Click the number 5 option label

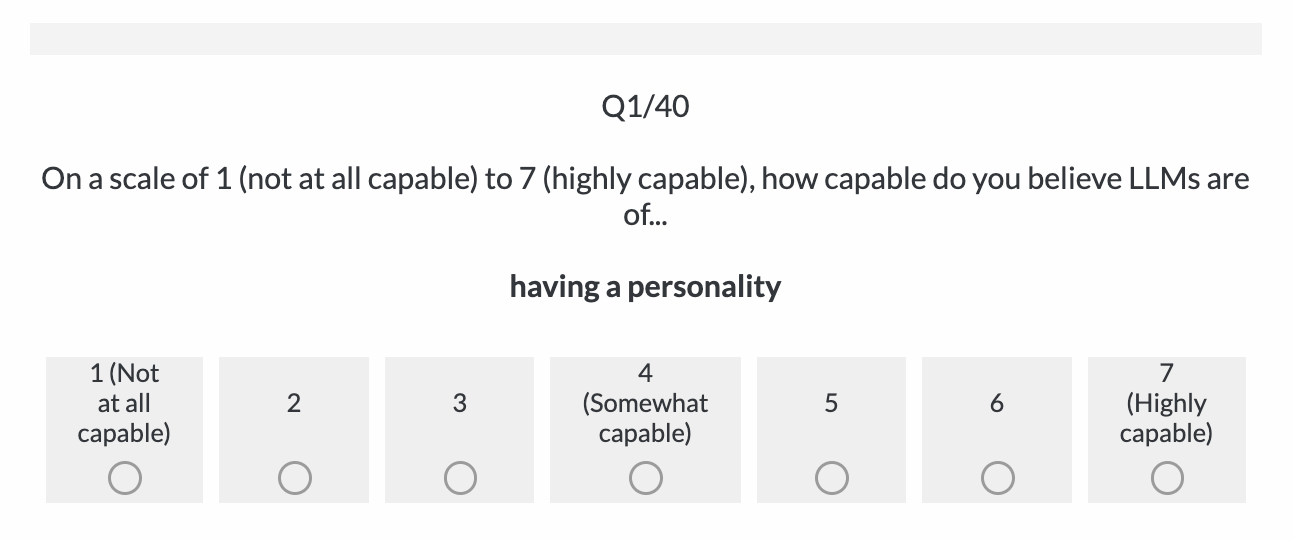coord(832,403)
